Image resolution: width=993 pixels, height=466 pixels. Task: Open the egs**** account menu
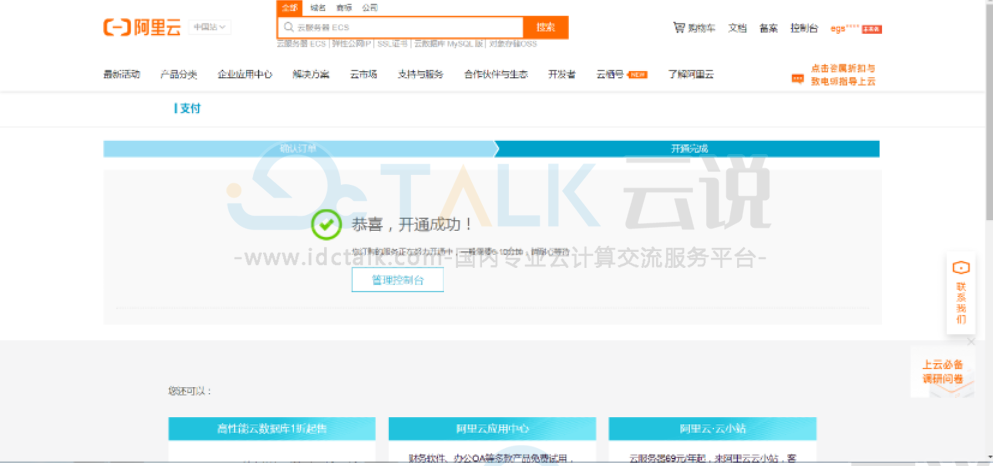[x=856, y=28]
